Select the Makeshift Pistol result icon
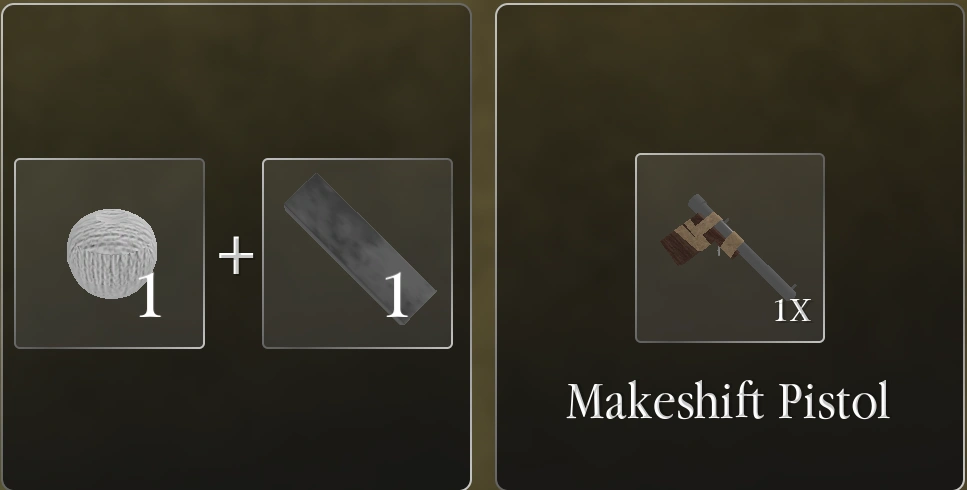 (730, 248)
